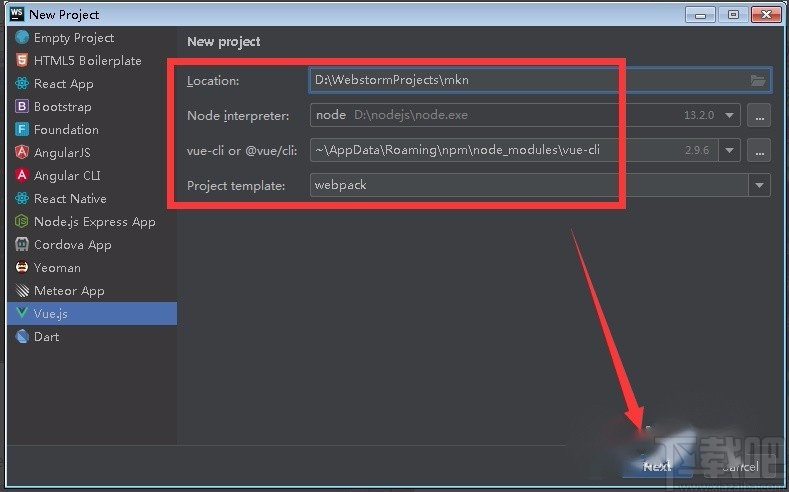Select the Empty Project type
The width and height of the screenshot is (789, 492).
pyautogui.click(x=92, y=38)
